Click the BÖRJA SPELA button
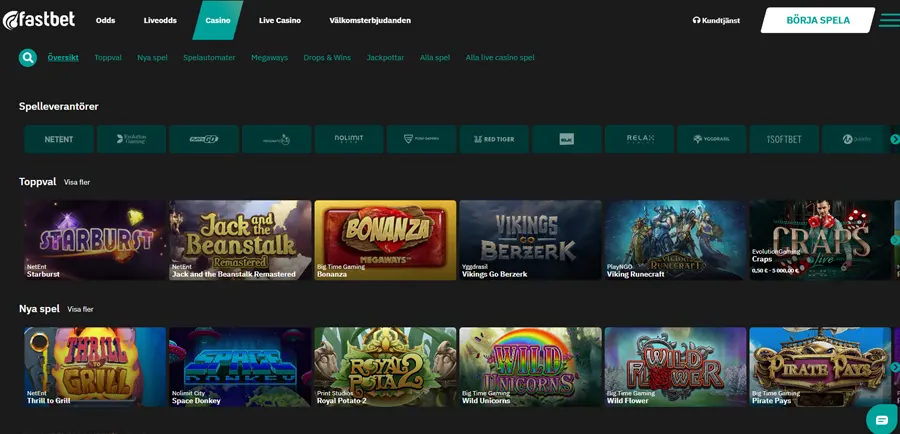 pyautogui.click(x=818, y=20)
